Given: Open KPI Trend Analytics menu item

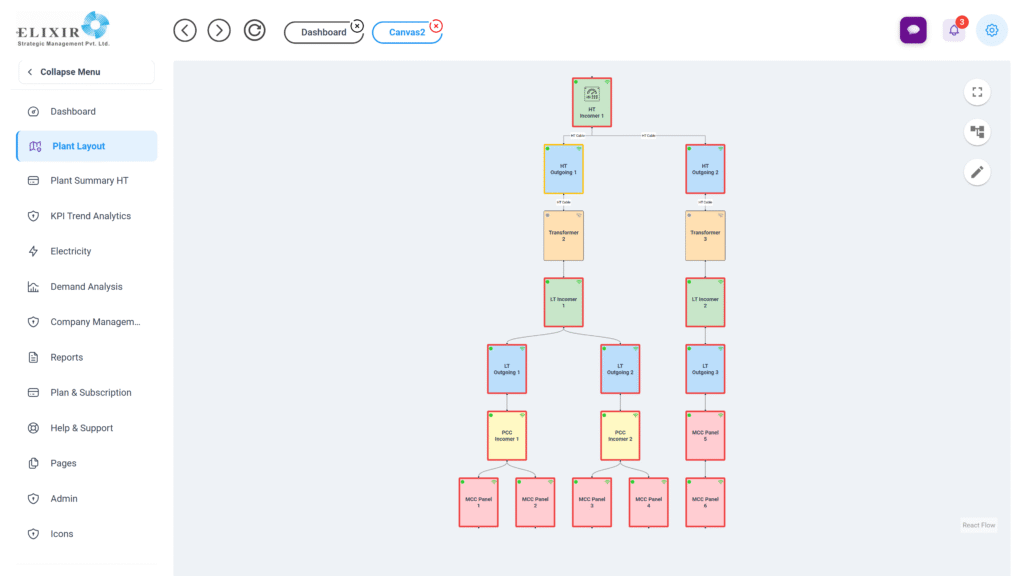Looking at the screenshot, I should pos(90,216).
